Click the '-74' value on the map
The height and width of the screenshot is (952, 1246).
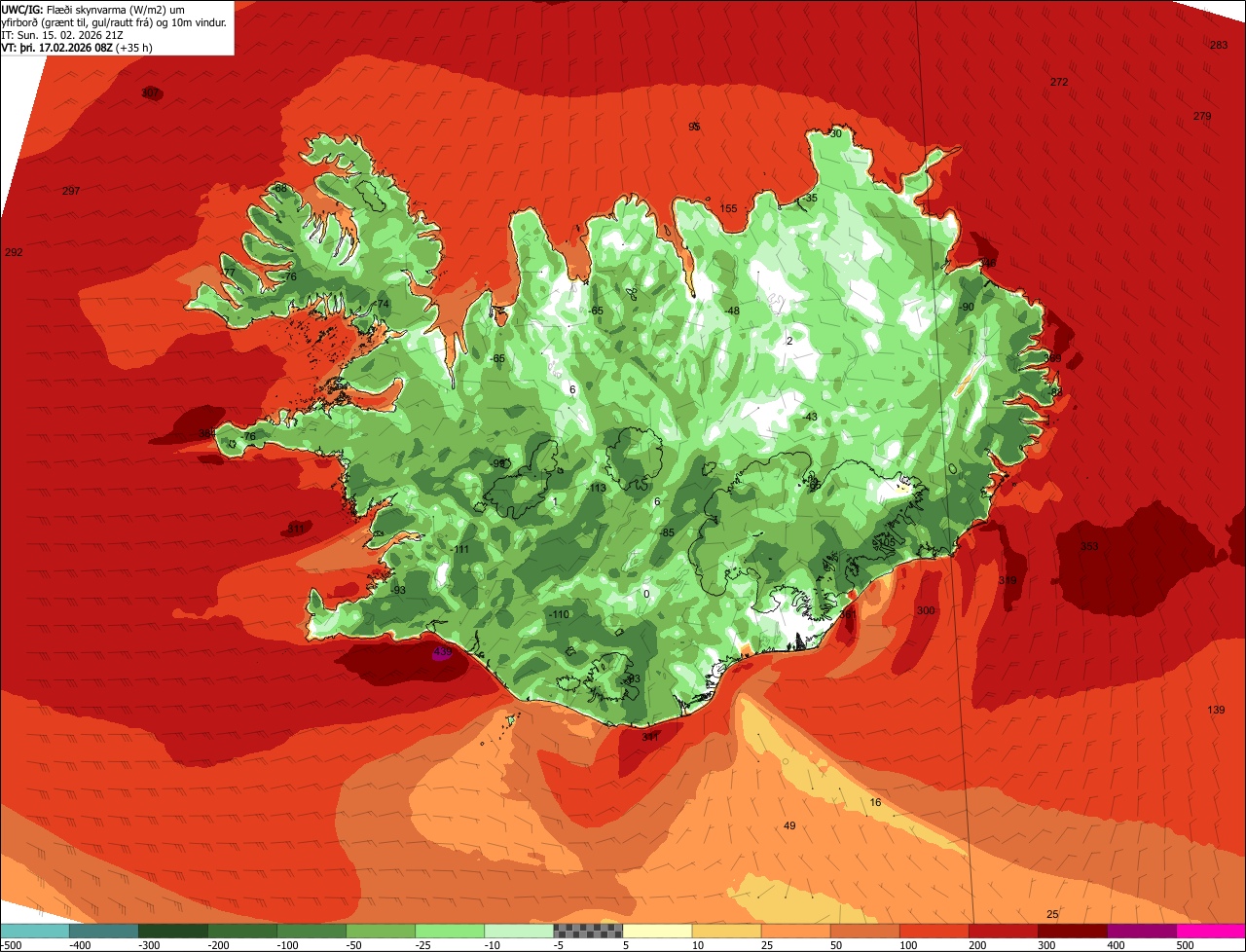coord(382,304)
